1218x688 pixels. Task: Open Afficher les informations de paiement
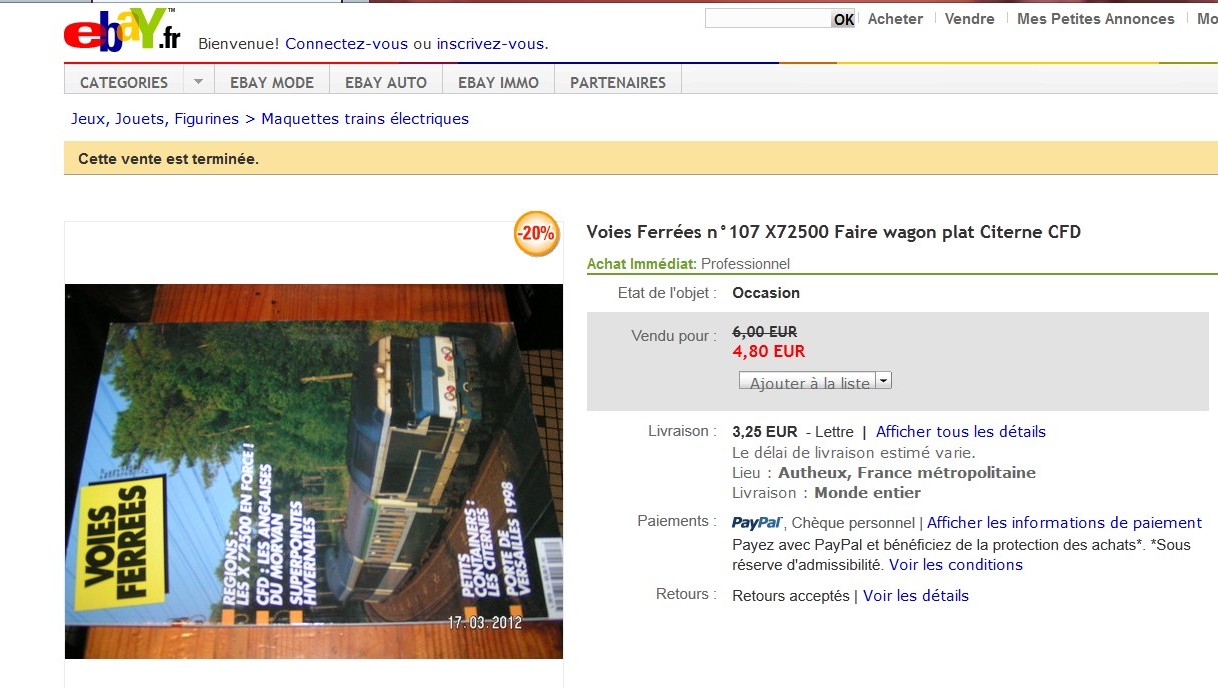[1065, 523]
